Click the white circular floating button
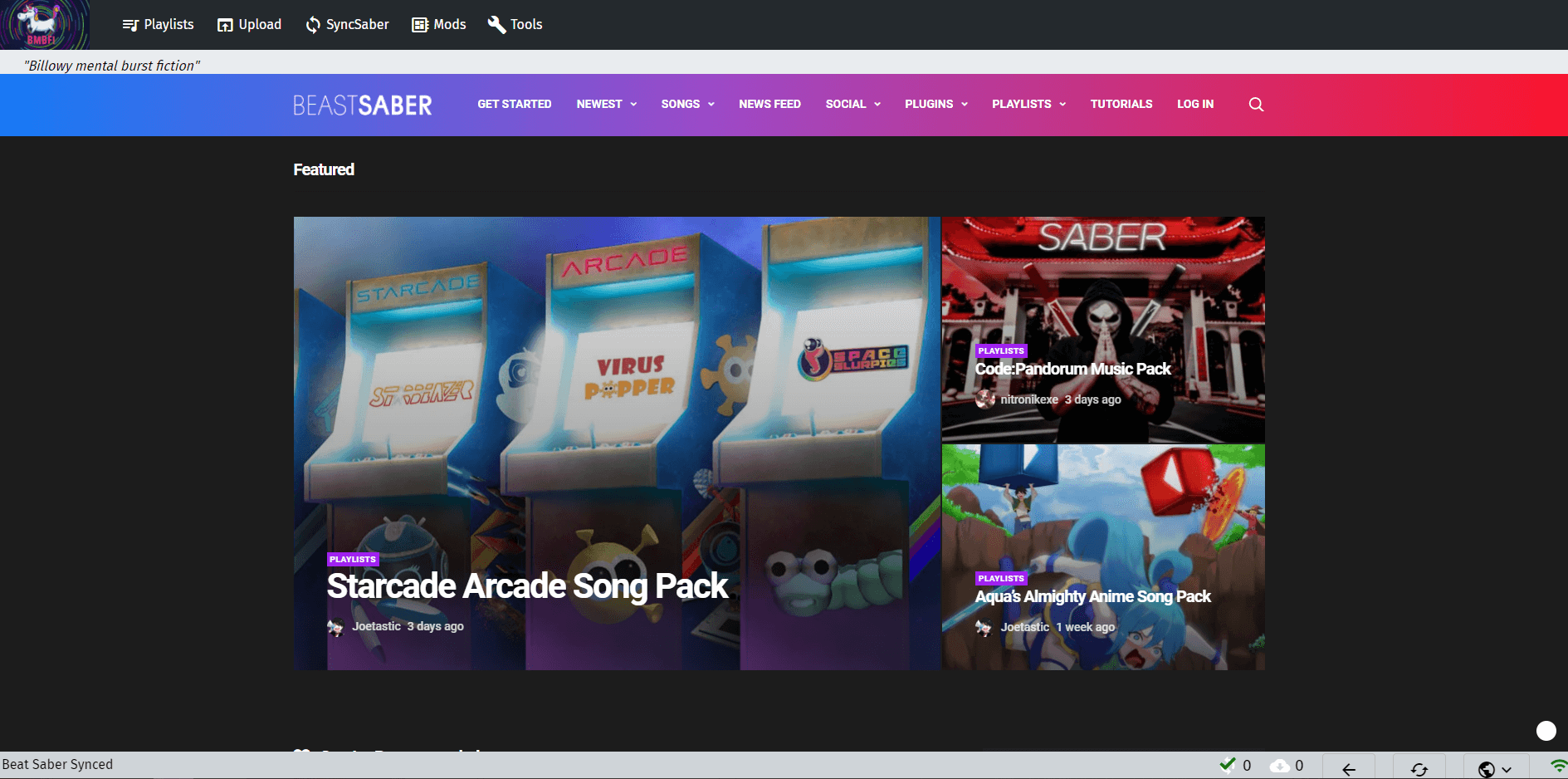Viewport: 1568px width, 779px height. [1546, 731]
